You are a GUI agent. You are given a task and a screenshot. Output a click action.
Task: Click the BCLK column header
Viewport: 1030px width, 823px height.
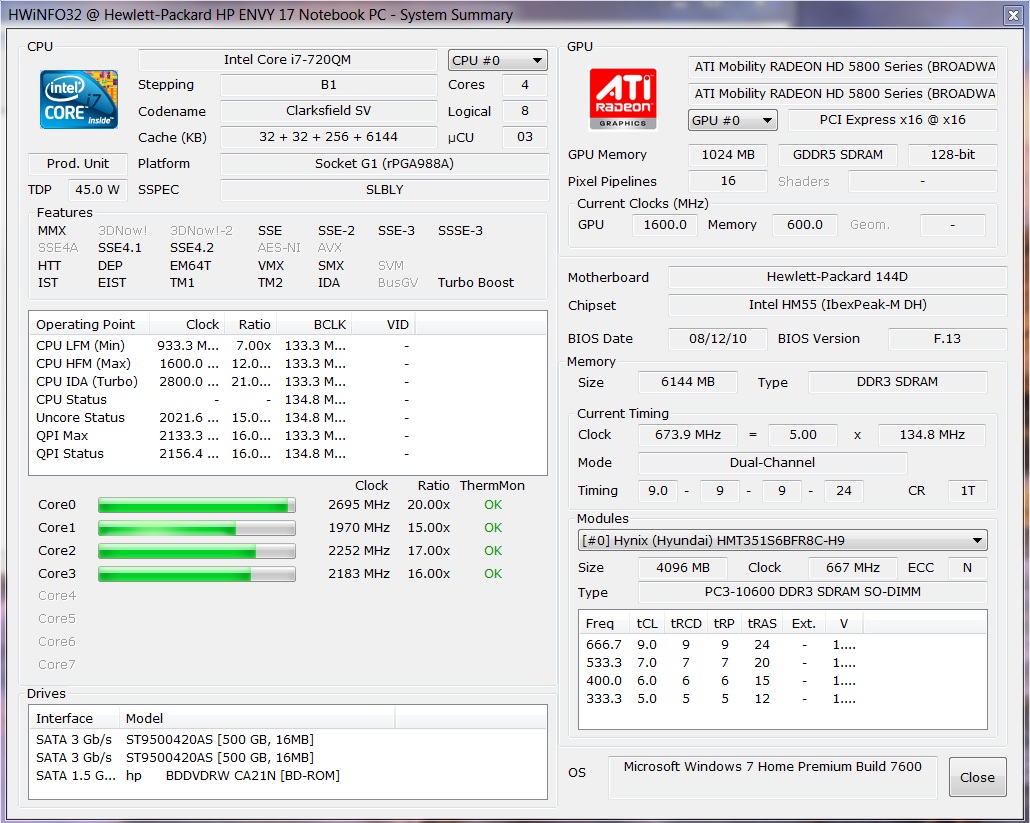pos(314,324)
